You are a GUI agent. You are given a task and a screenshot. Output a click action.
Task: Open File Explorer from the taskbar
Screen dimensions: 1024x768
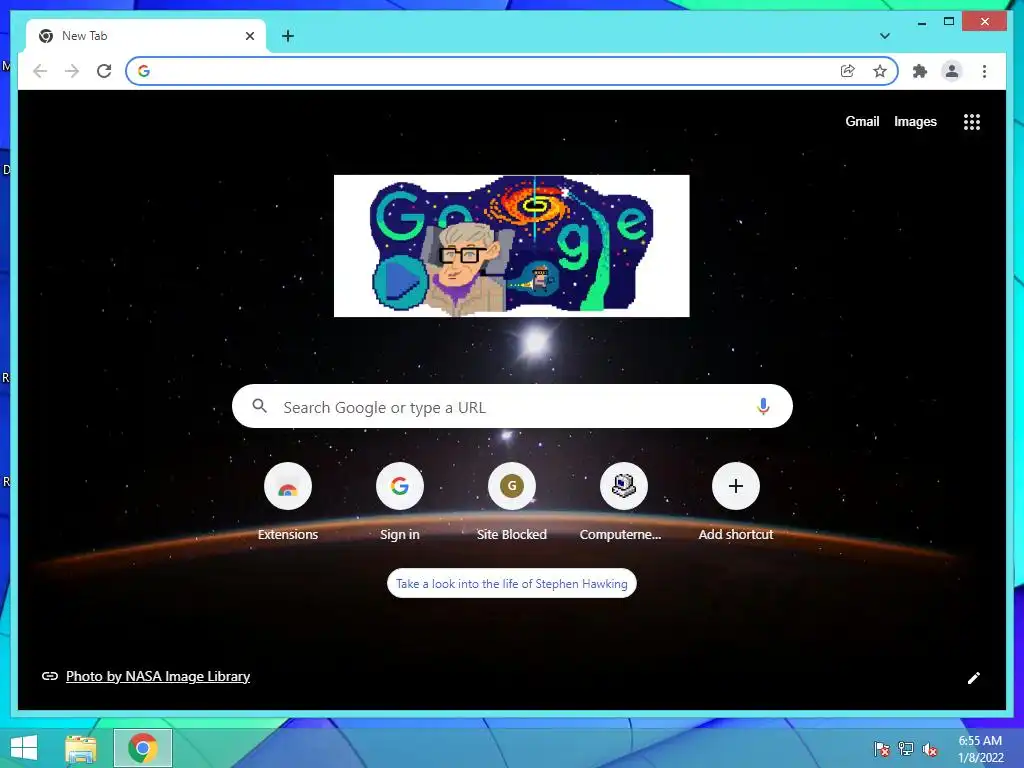(81, 748)
